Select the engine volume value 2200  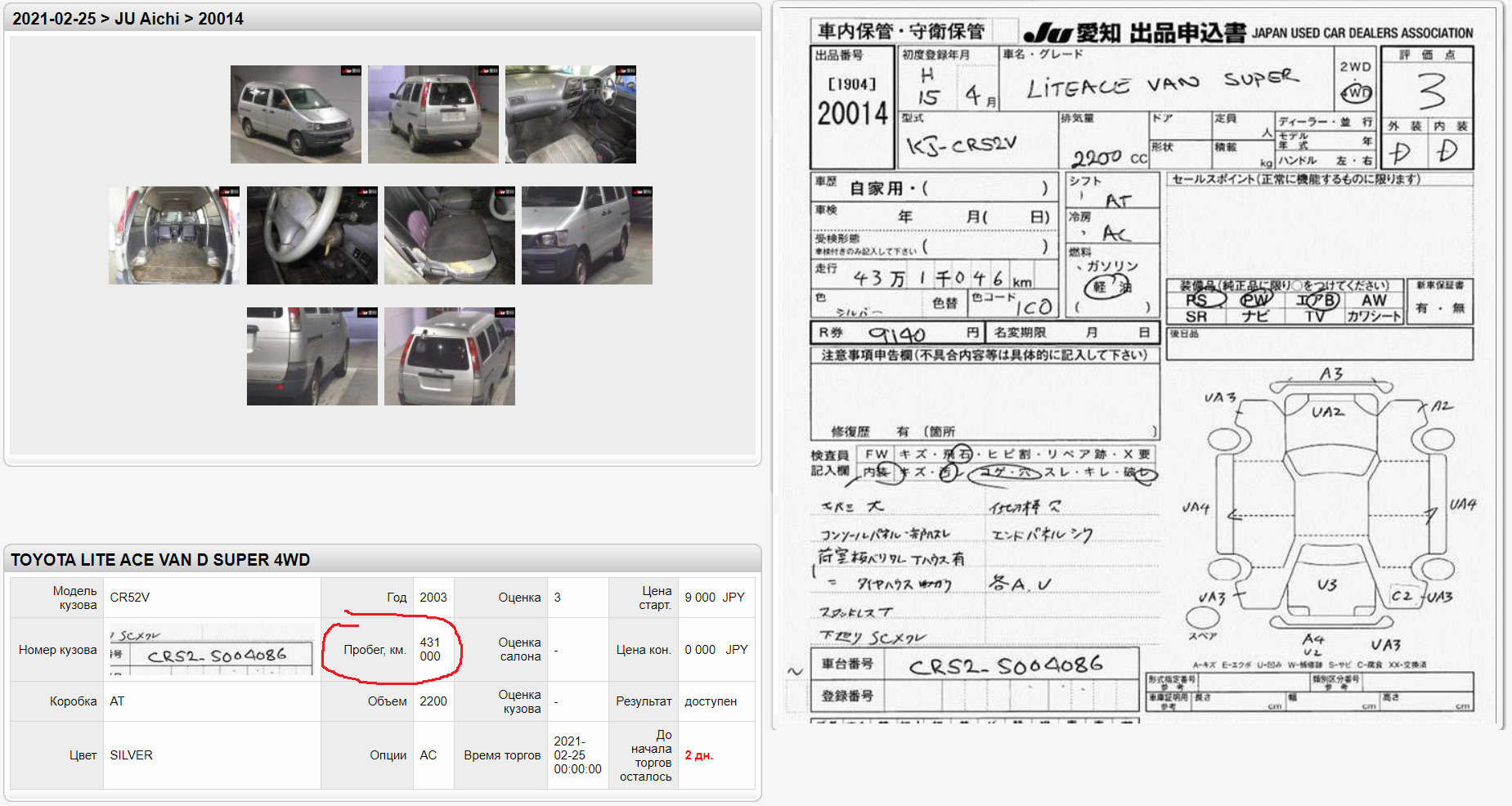tap(433, 701)
